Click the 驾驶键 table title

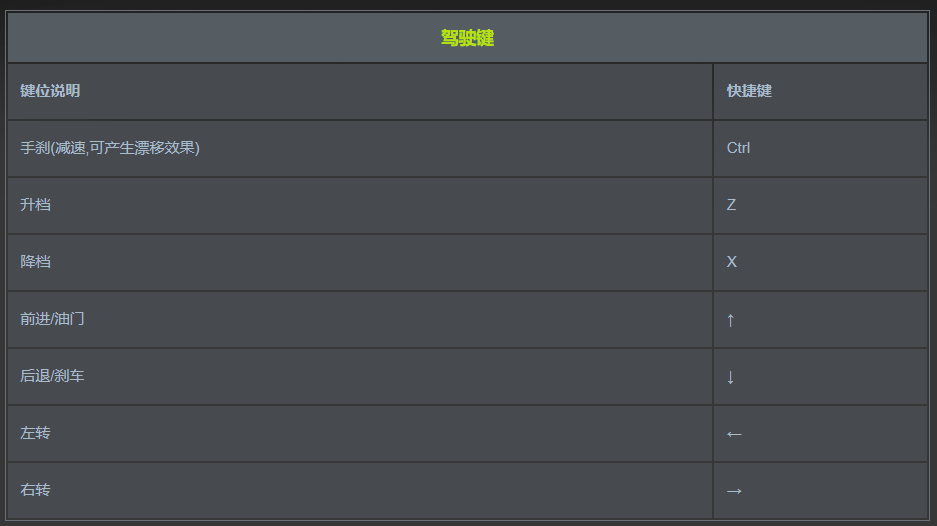point(467,38)
